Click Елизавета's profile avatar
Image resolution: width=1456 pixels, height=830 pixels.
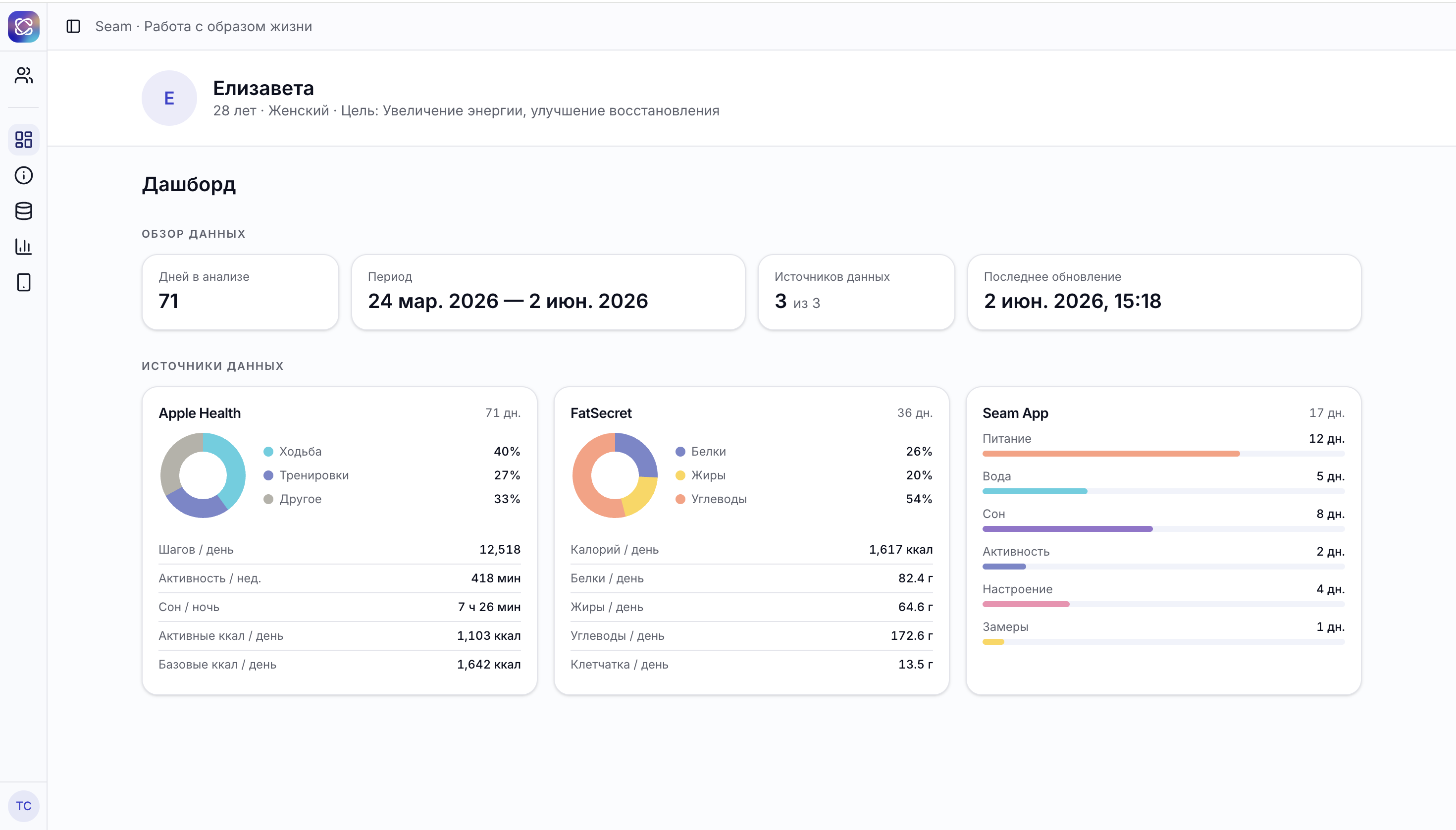[169, 98]
